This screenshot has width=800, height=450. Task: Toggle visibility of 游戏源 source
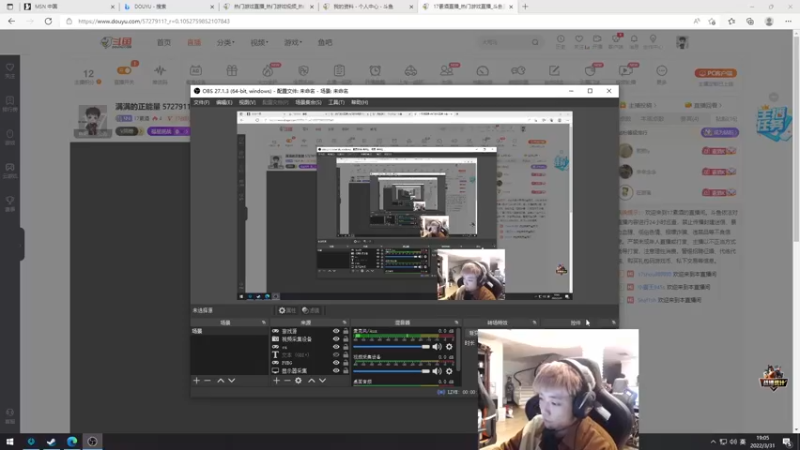point(336,331)
